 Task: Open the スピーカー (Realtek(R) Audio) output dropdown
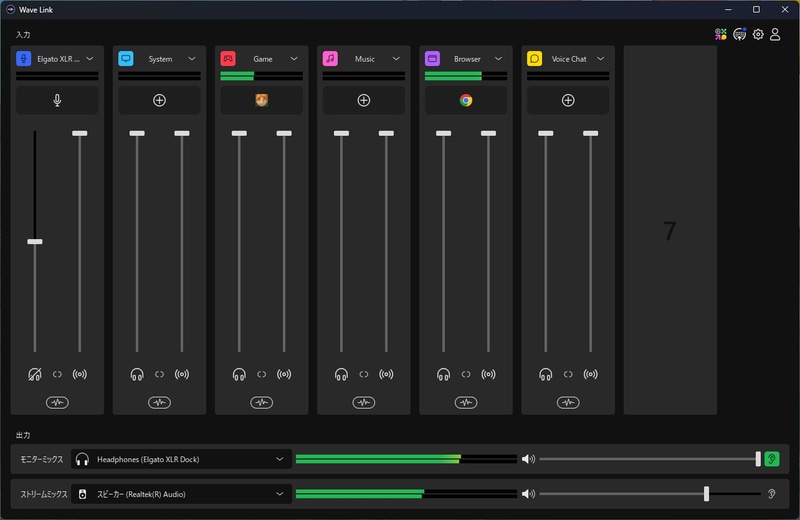point(182,494)
